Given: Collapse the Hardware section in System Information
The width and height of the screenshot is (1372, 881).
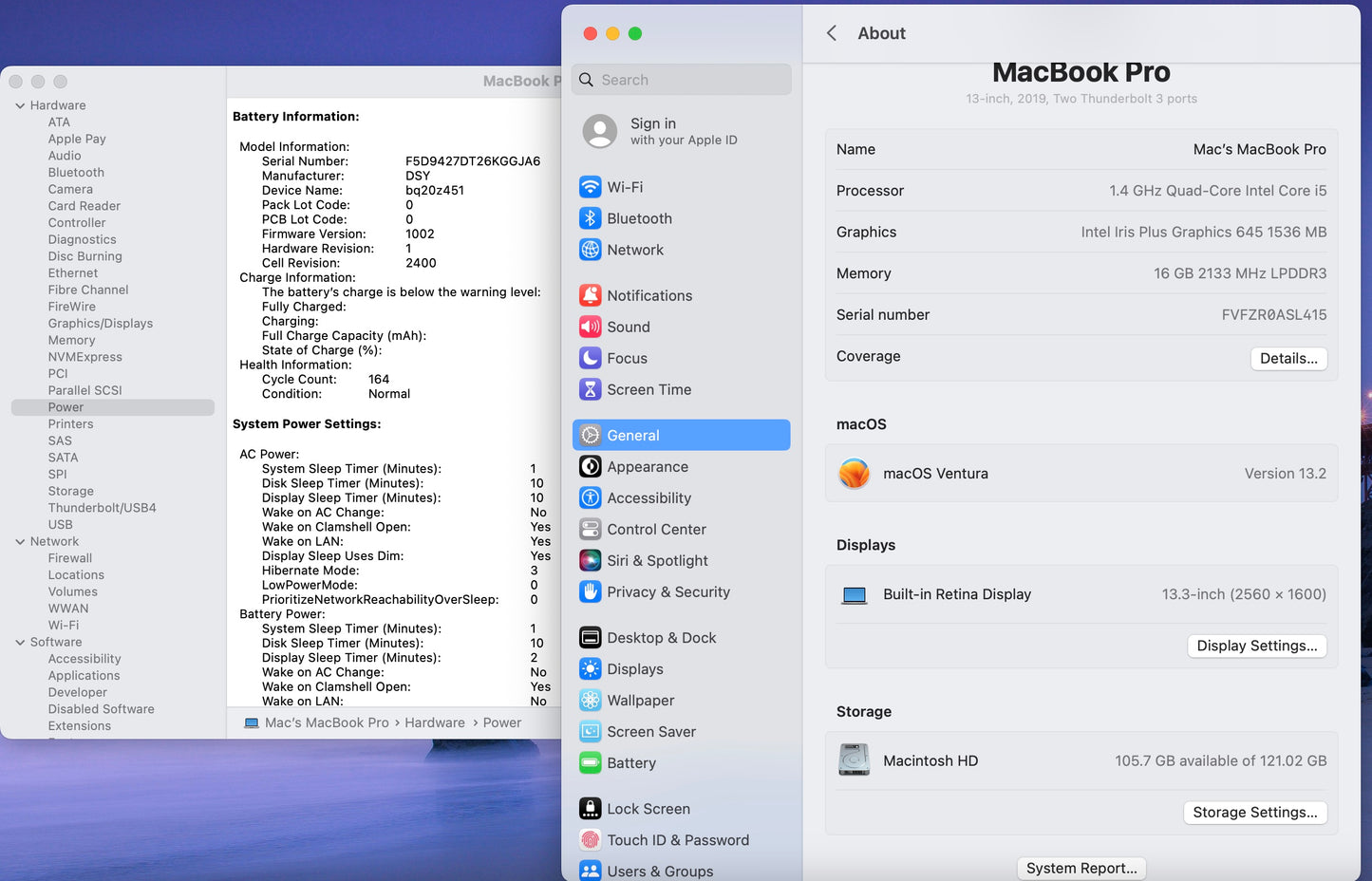Looking at the screenshot, I should (21, 104).
